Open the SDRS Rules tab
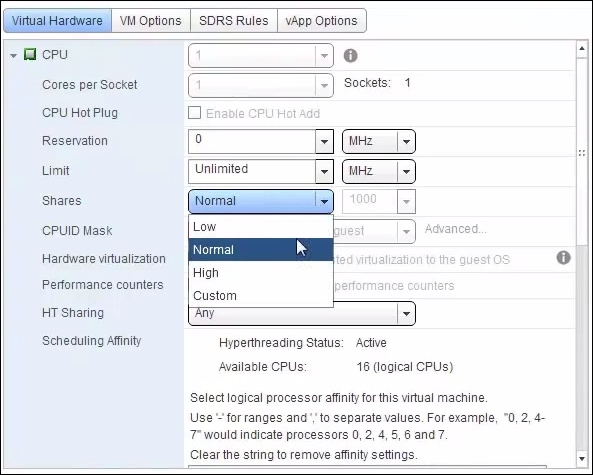This screenshot has height=475, width=593. pos(234,20)
